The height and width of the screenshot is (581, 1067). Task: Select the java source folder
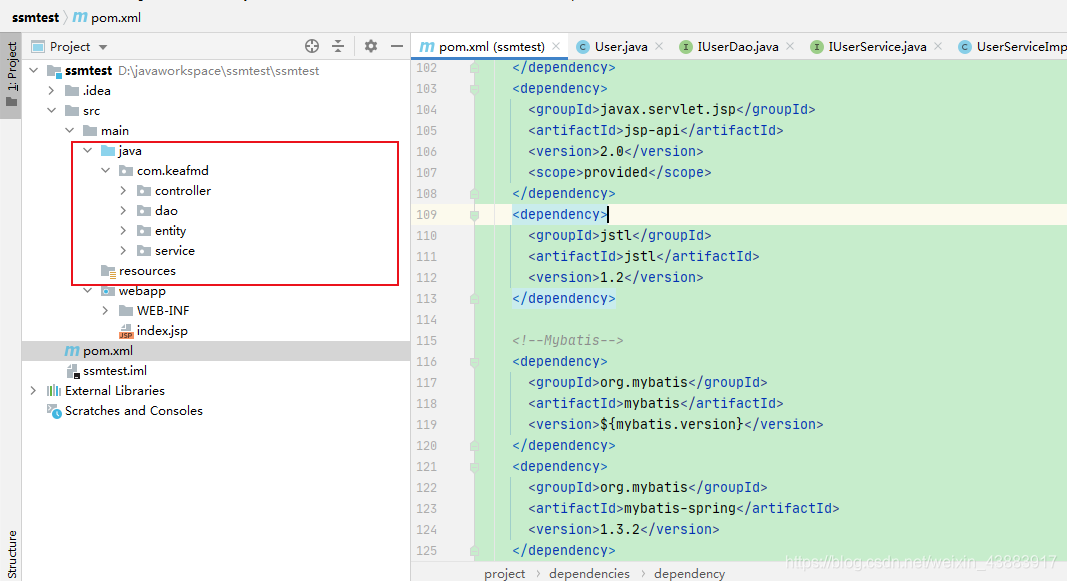129,150
